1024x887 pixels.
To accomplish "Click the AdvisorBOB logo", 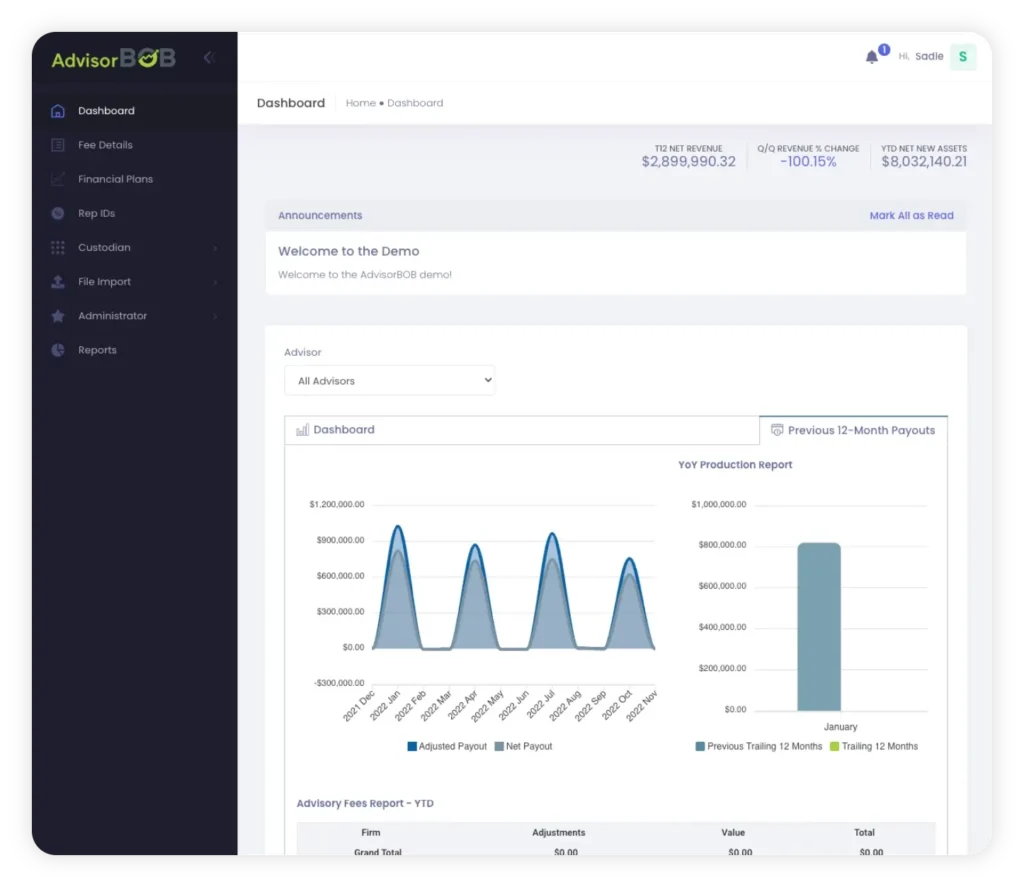I will pos(113,58).
